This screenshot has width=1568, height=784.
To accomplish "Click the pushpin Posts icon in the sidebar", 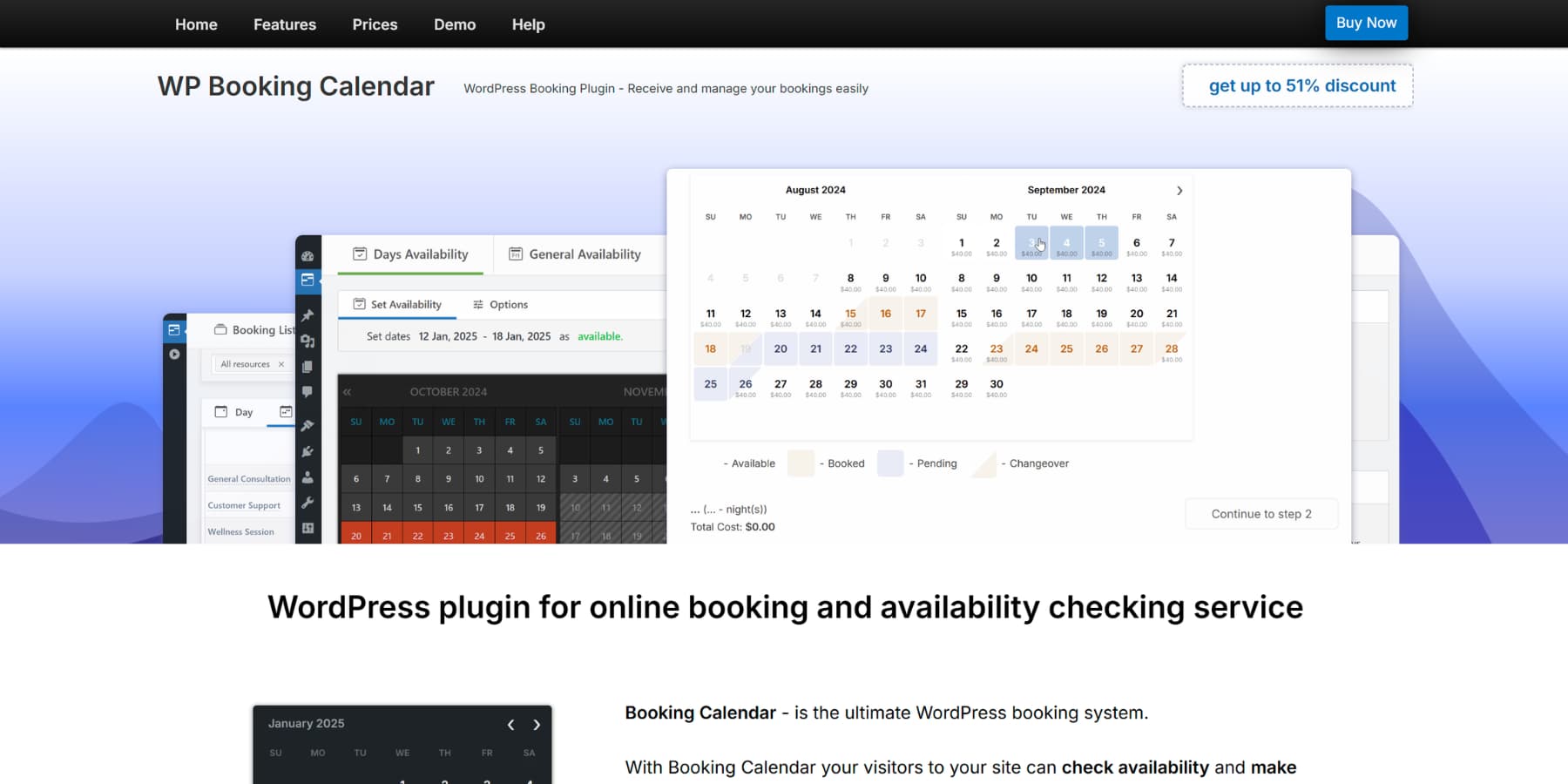I will tap(308, 314).
